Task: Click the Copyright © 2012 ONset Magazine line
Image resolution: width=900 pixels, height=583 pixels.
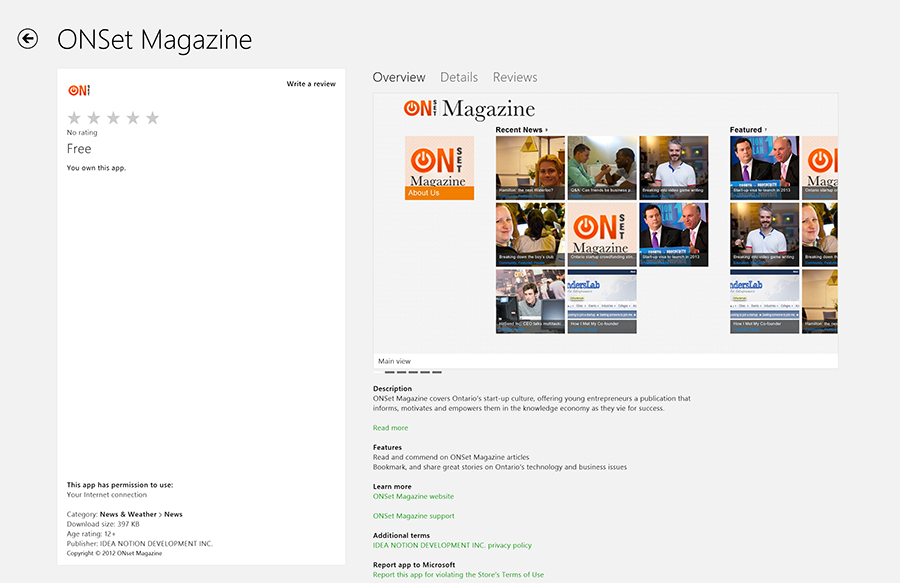Action: pyautogui.click(x=114, y=553)
